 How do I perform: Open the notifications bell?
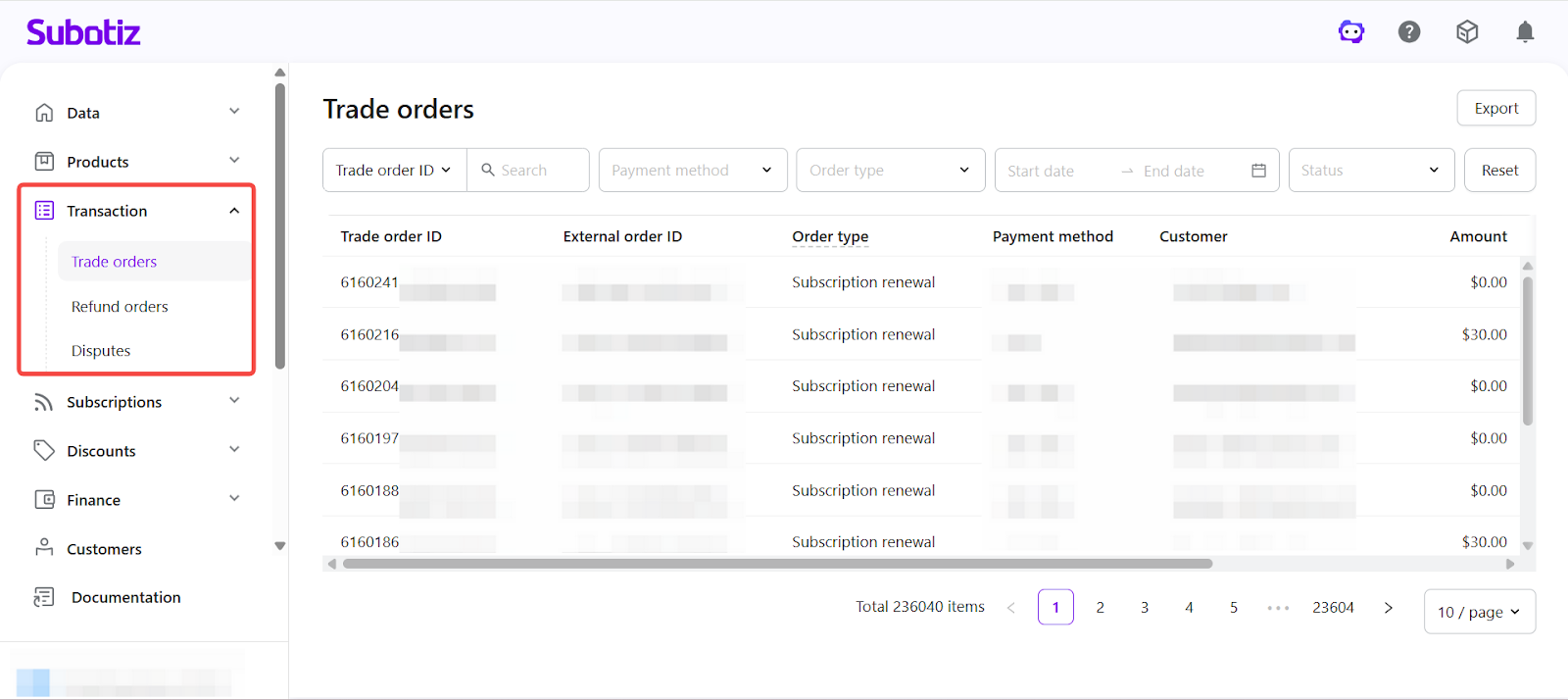[1525, 32]
